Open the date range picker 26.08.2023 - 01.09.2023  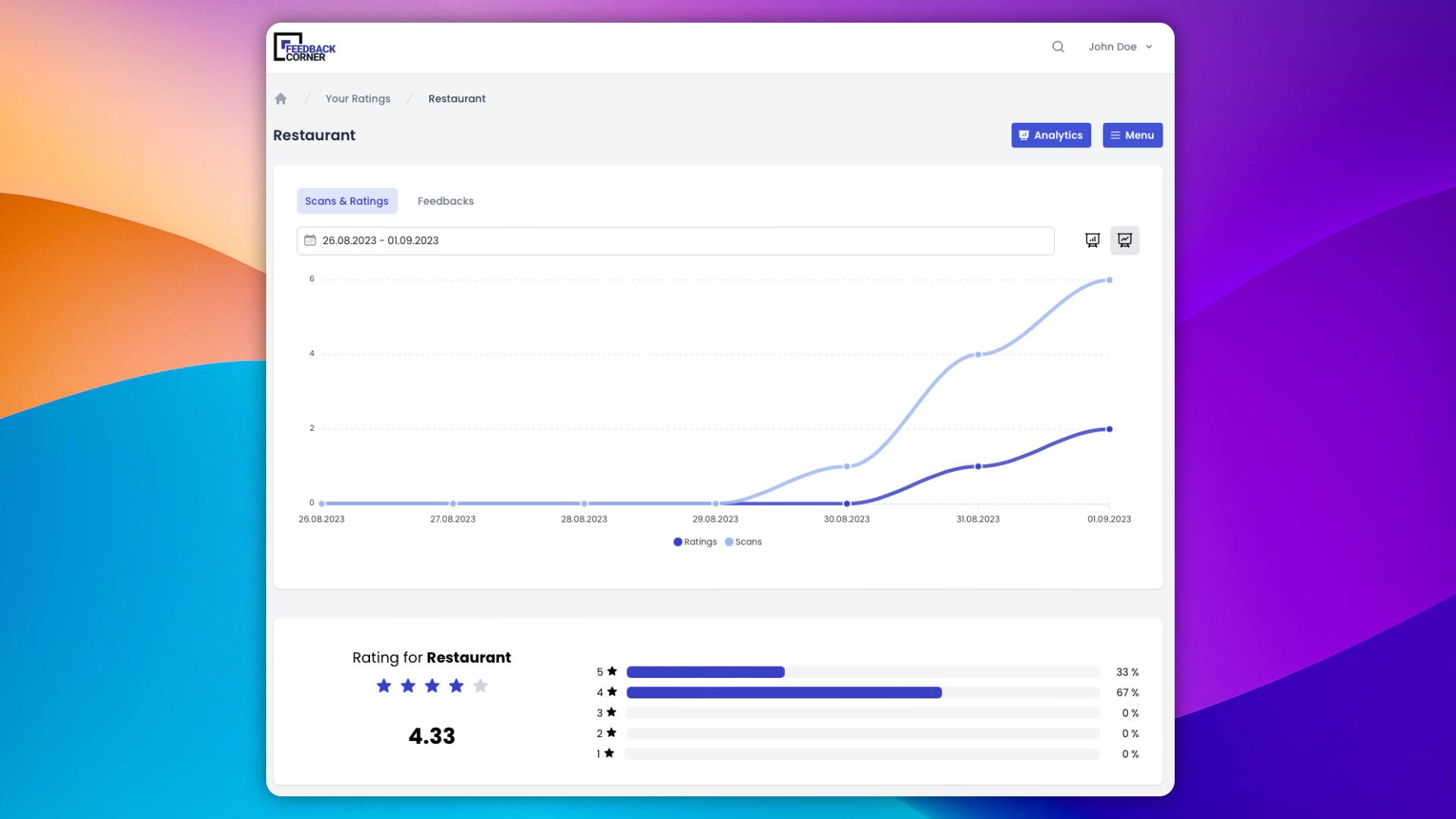tap(675, 240)
